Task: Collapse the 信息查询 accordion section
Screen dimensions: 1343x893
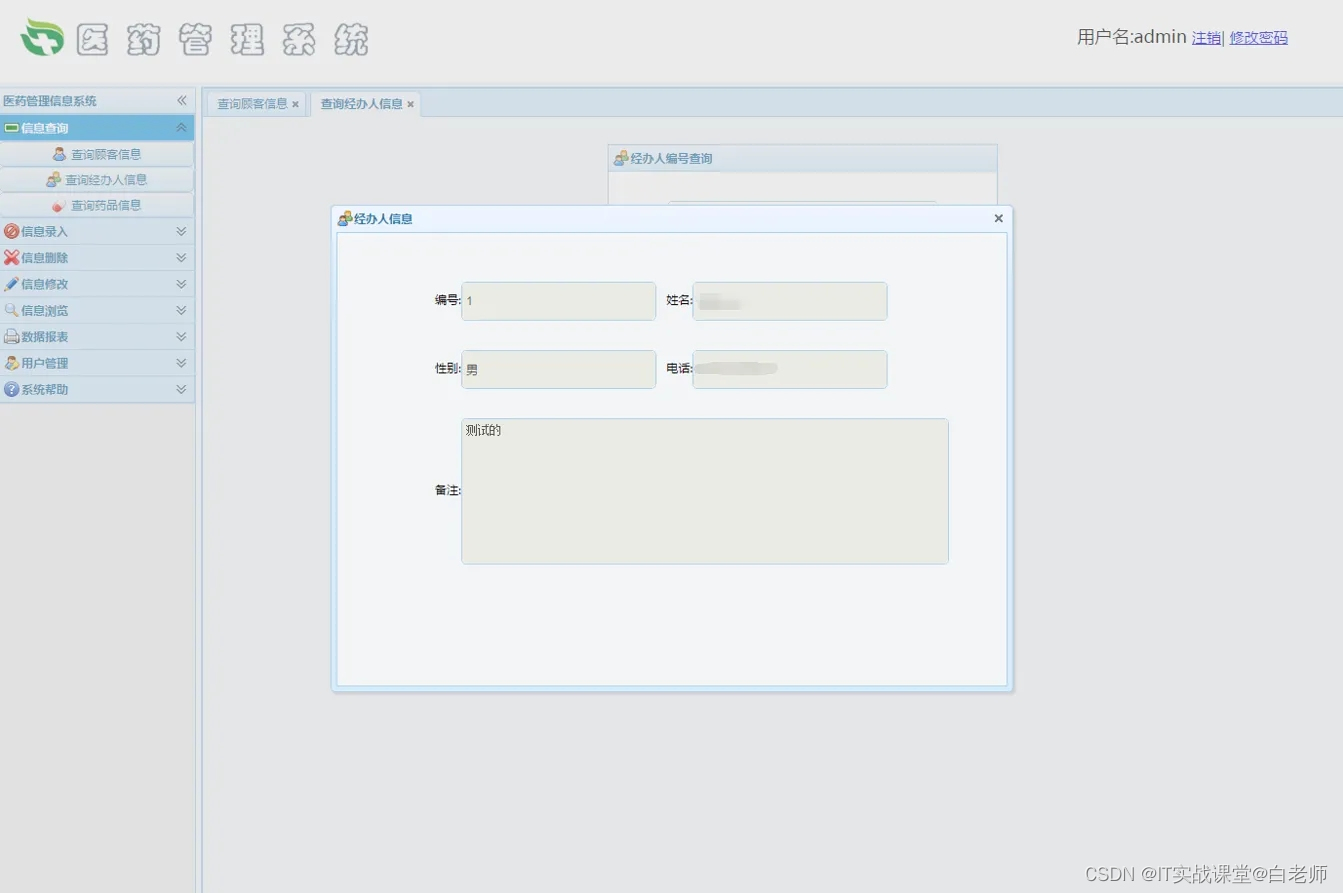Action: [x=181, y=128]
